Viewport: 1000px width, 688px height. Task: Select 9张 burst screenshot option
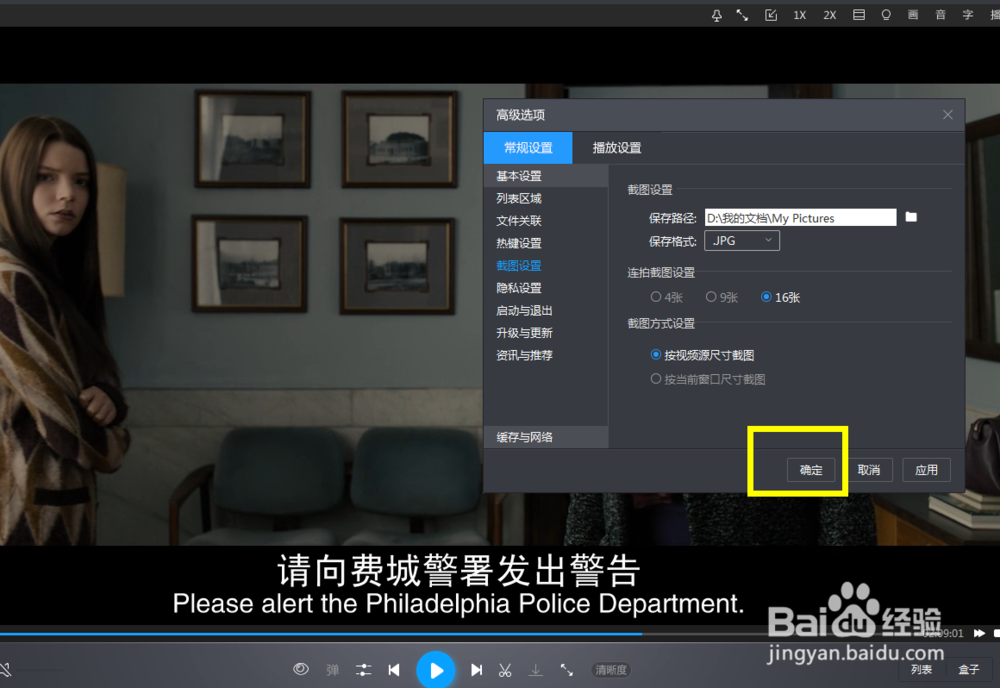tap(722, 297)
